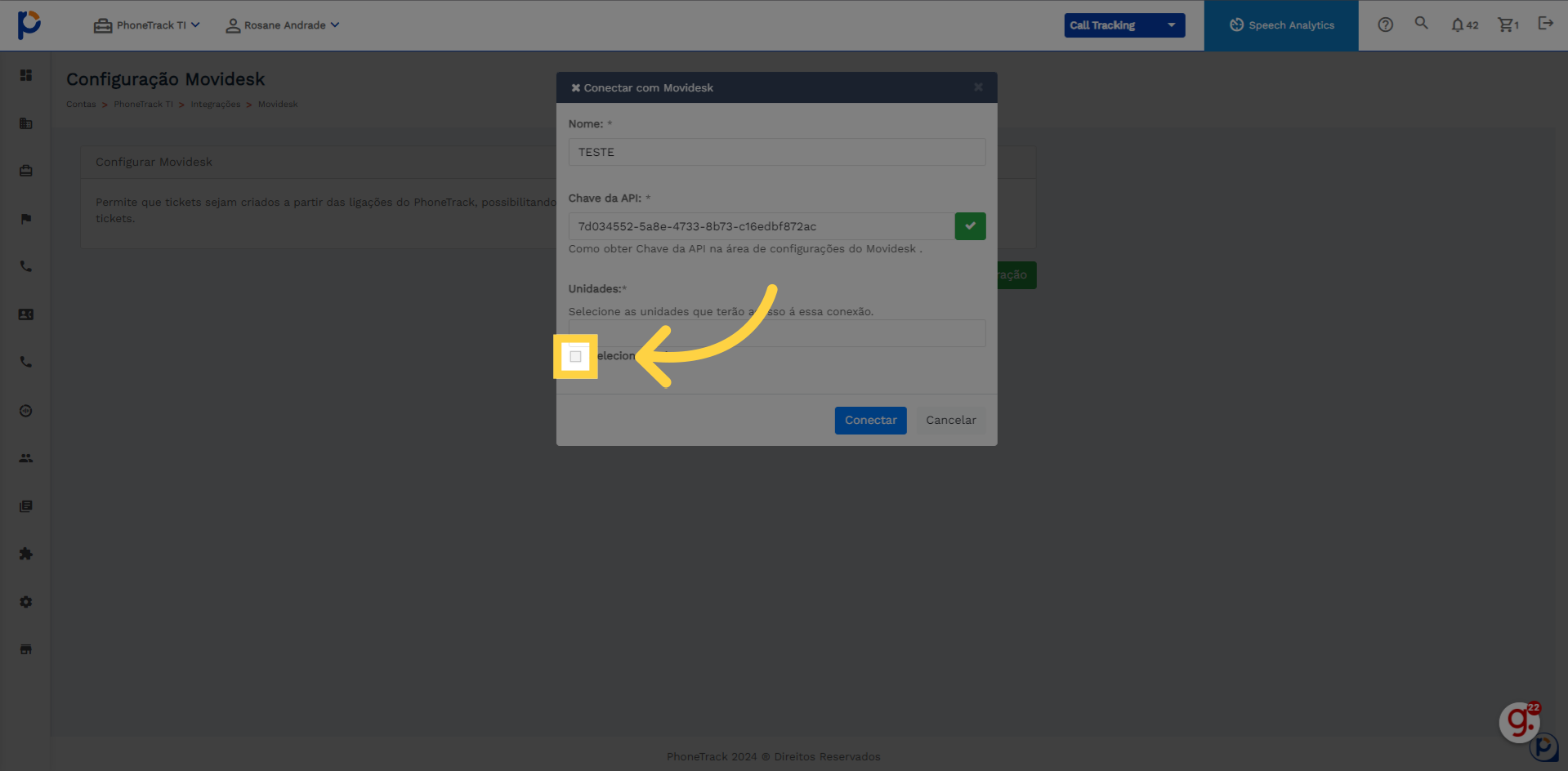The width and height of the screenshot is (1568, 771).
Task: Open the puzzle piece integrations icon
Action: tap(26, 554)
